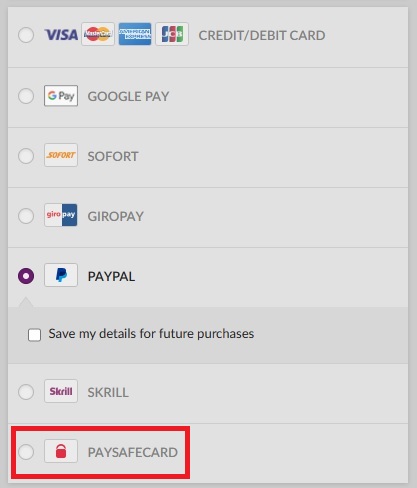
Task: Select the Skrill radio button
Action: click(x=26, y=392)
